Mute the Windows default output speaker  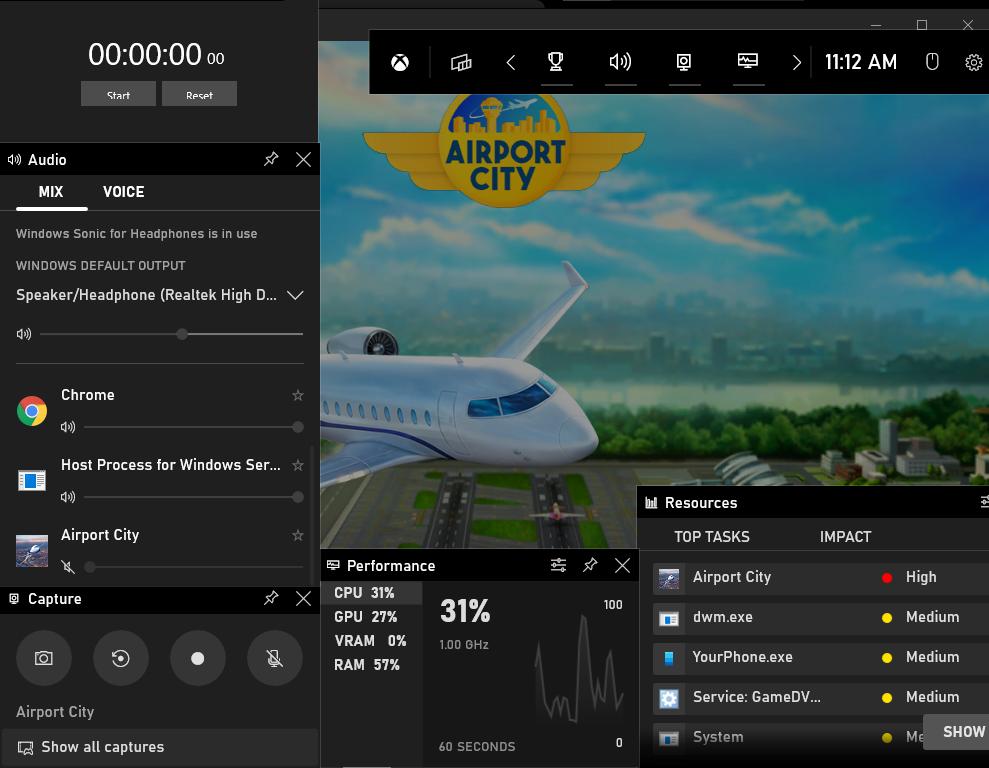click(24, 334)
